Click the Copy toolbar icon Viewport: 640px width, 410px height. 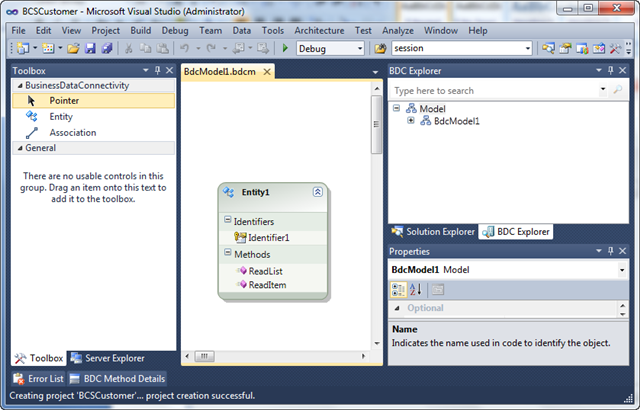[145, 49]
